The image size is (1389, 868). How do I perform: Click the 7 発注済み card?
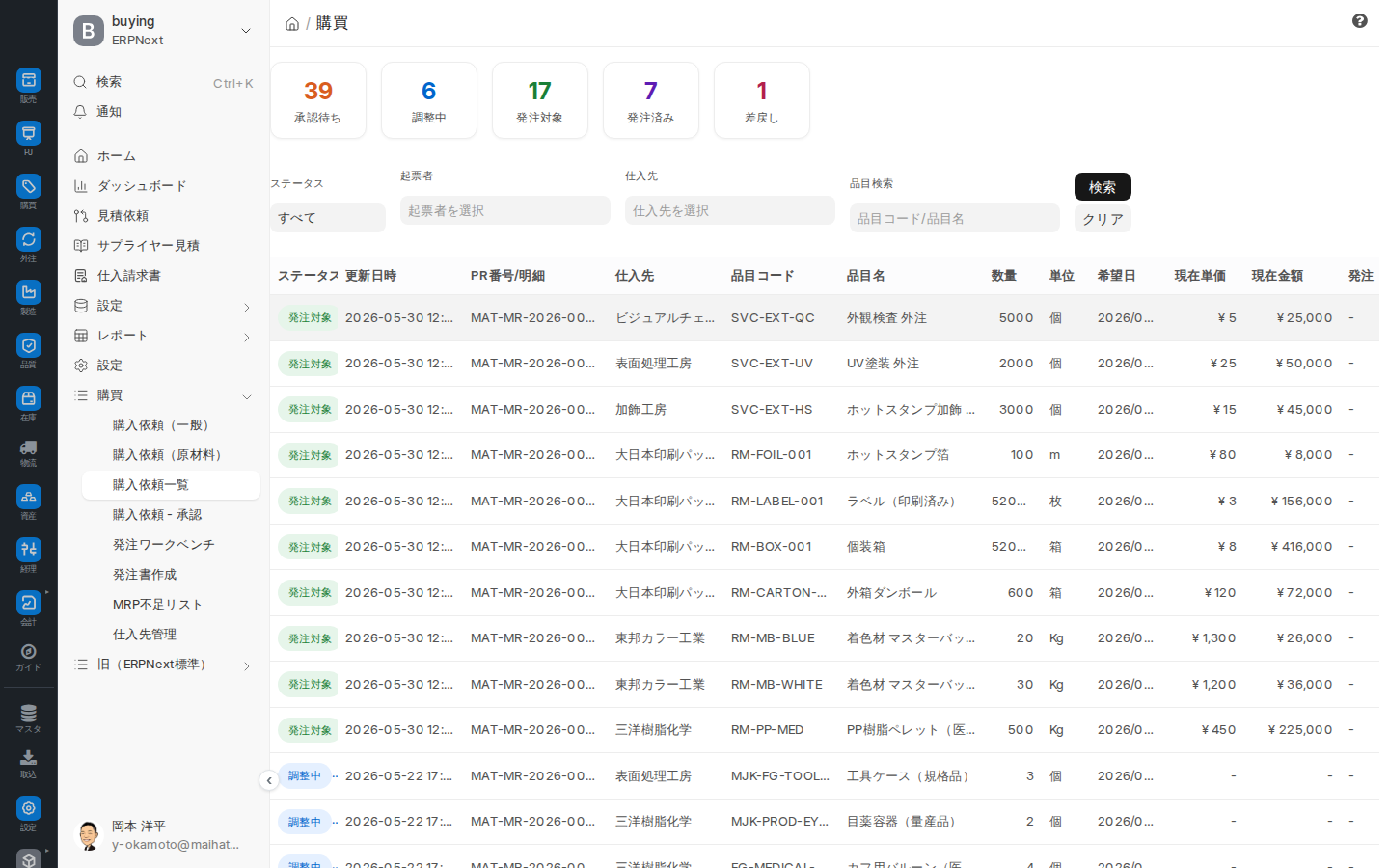651,100
